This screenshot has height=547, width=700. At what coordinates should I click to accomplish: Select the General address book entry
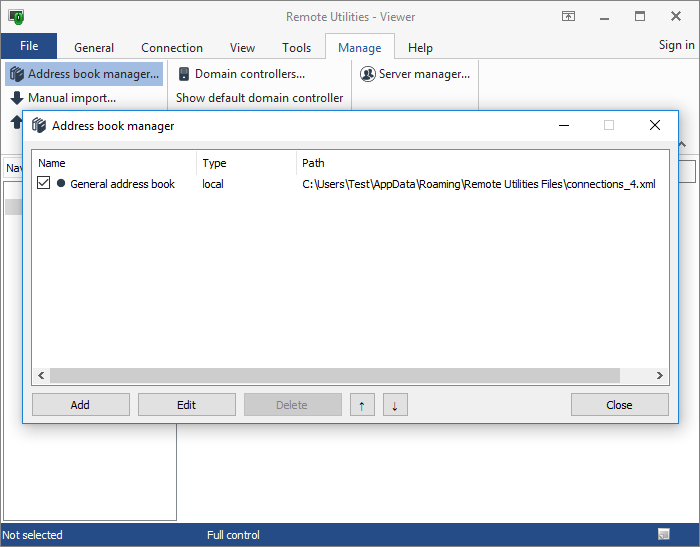tap(122, 184)
